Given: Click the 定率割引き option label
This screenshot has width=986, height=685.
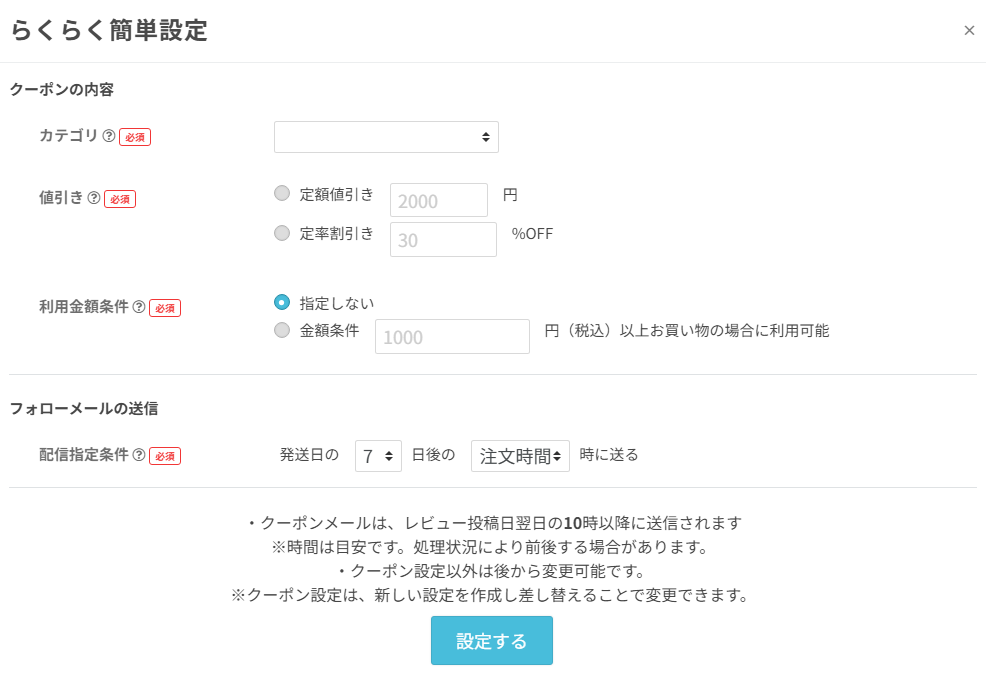Looking at the screenshot, I should point(337,233).
